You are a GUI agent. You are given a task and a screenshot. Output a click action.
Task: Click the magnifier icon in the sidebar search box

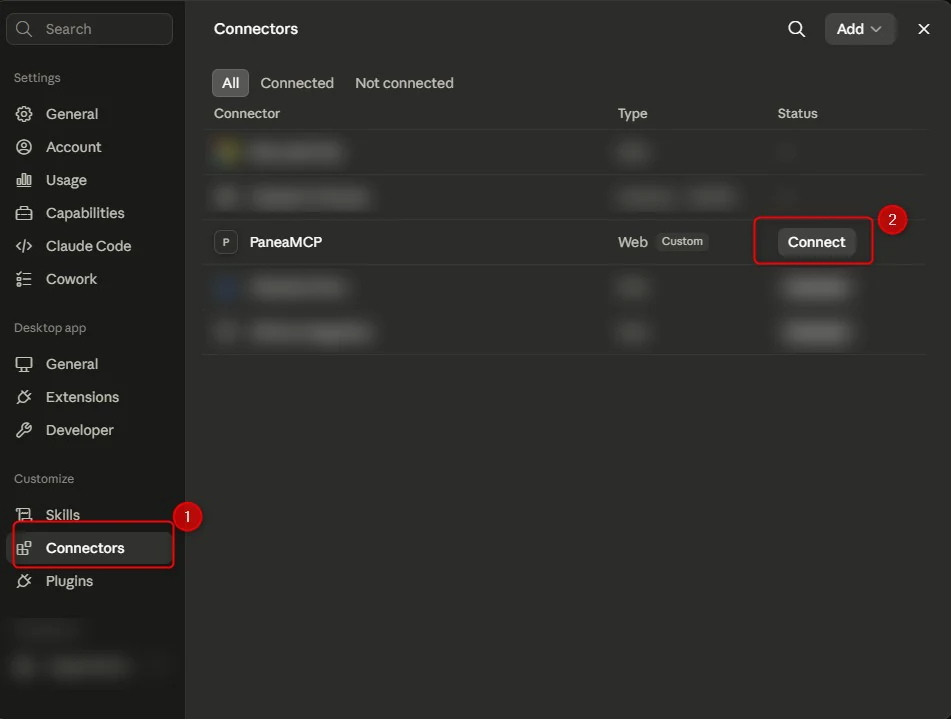[24, 29]
